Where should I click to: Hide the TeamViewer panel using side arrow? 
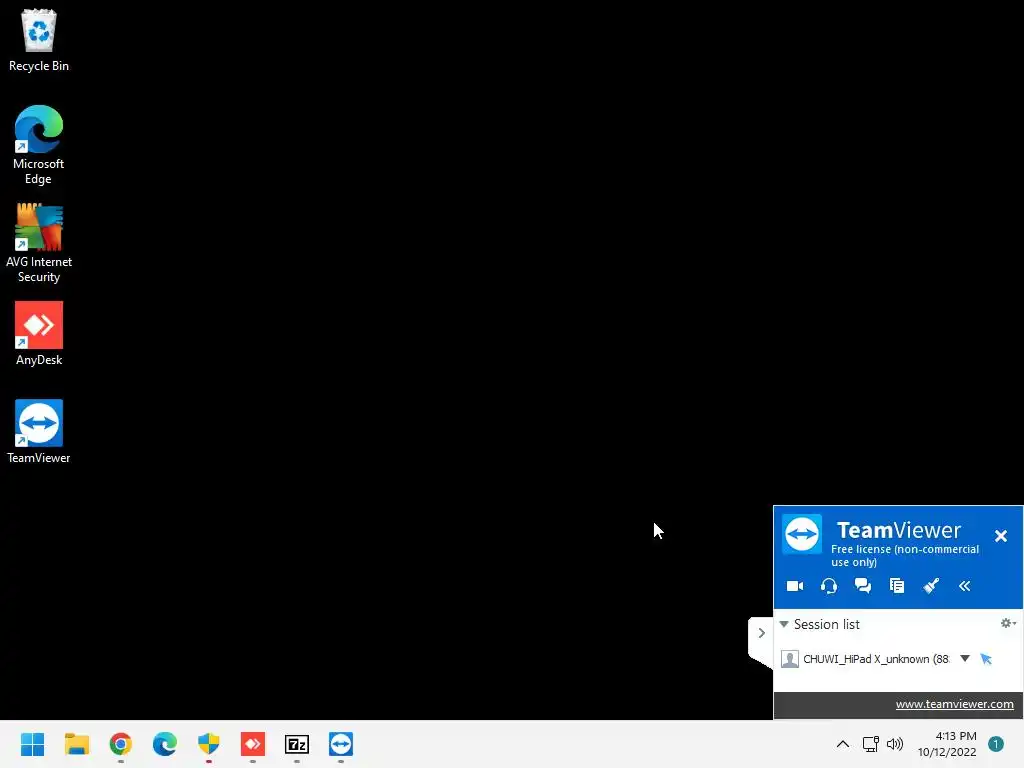click(x=761, y=633)
